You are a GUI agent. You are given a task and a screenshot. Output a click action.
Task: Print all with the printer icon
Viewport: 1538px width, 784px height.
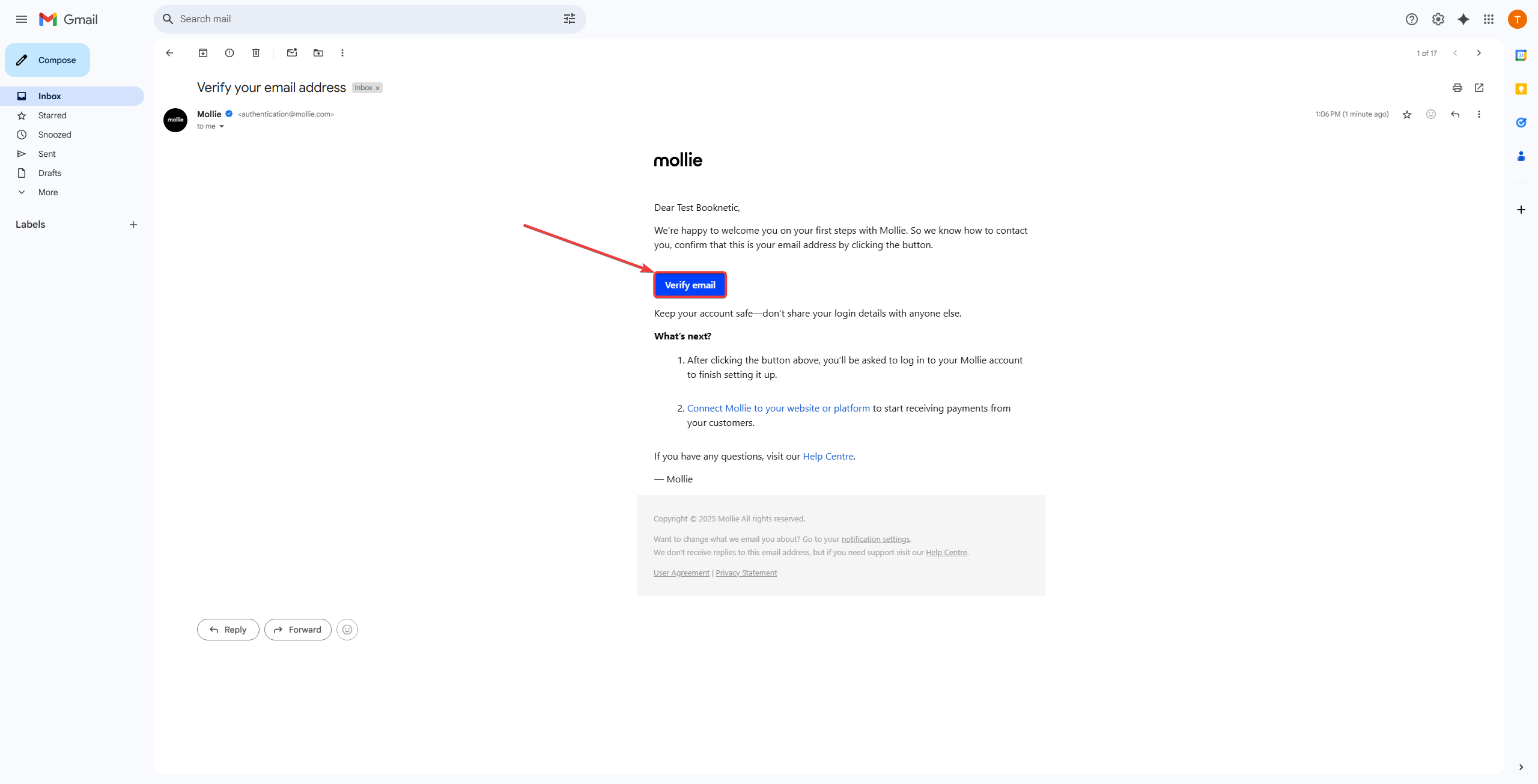1457,88
